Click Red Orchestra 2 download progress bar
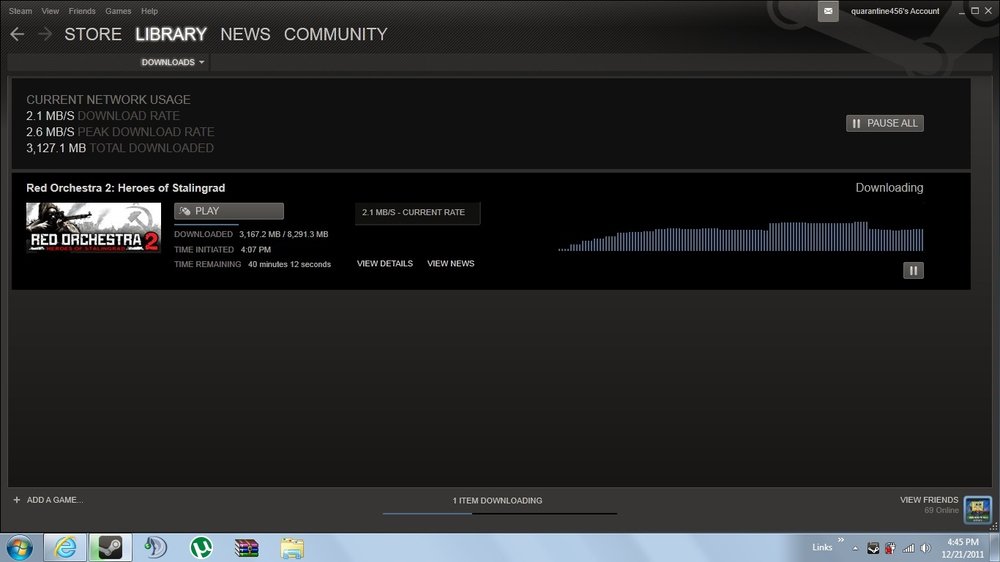 pos(229,224)
